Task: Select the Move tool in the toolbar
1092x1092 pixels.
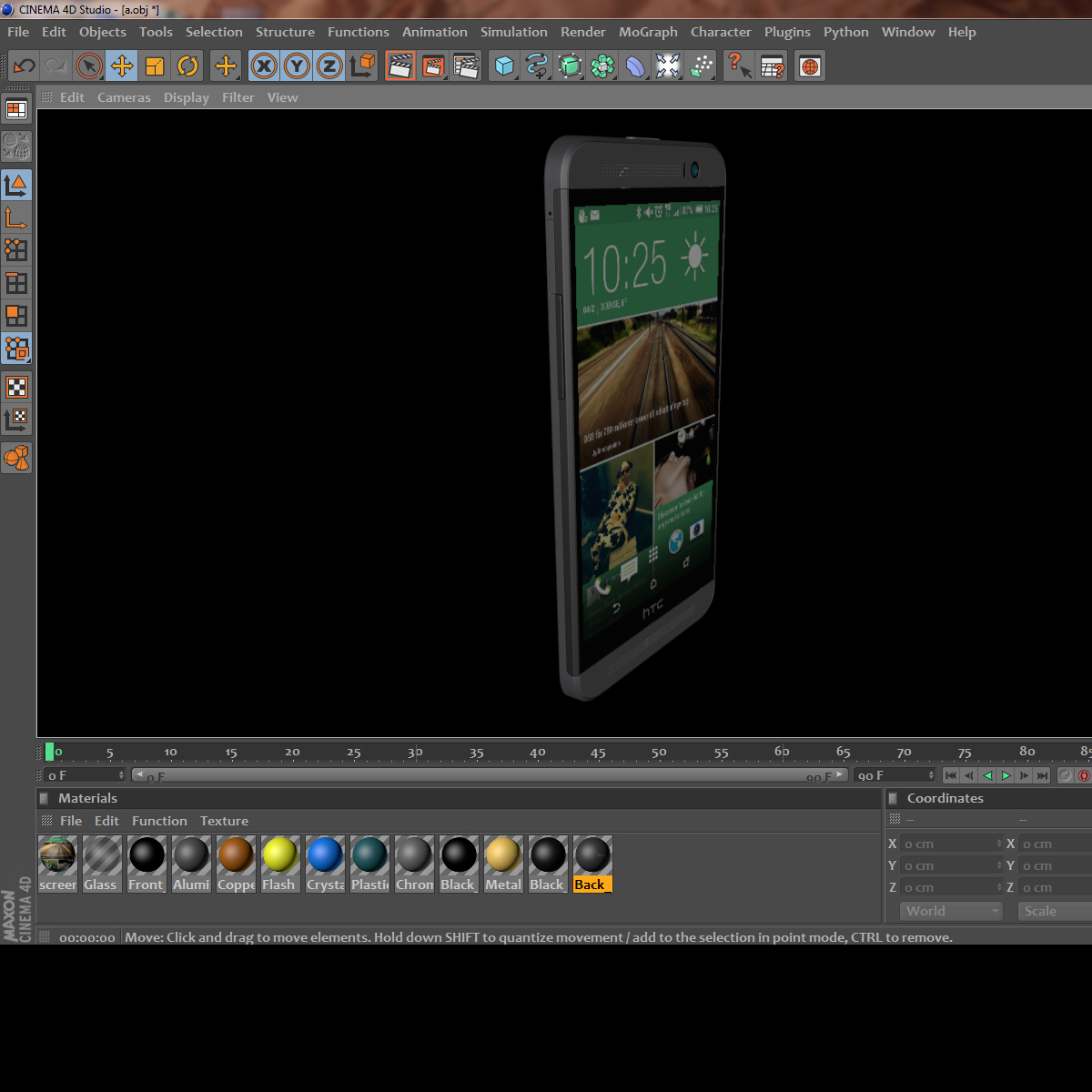Action: point(122,66)
